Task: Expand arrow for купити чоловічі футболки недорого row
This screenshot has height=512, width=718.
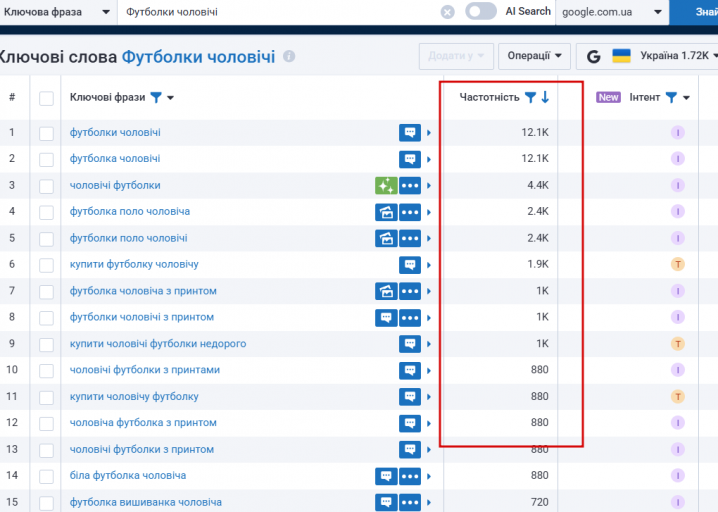Action: pyautogui.click(x=429, y=344)
